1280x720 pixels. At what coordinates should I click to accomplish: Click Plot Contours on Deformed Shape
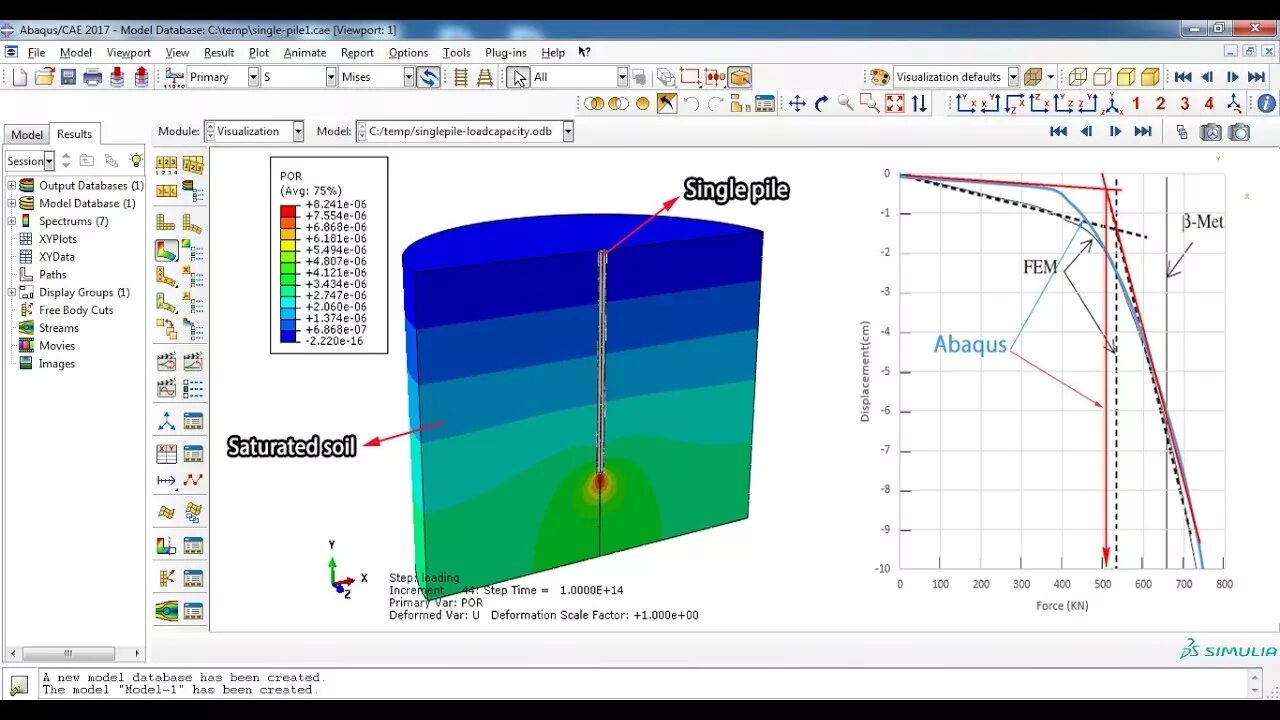167,251
